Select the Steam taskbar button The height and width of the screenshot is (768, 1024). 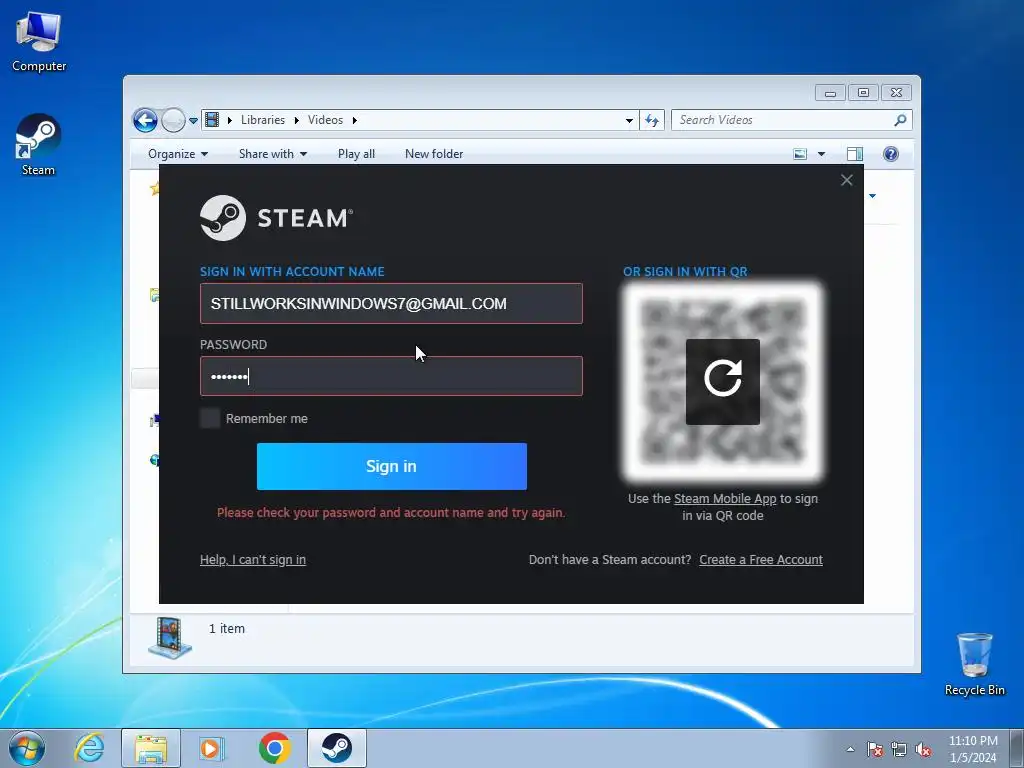click(336, 748)
